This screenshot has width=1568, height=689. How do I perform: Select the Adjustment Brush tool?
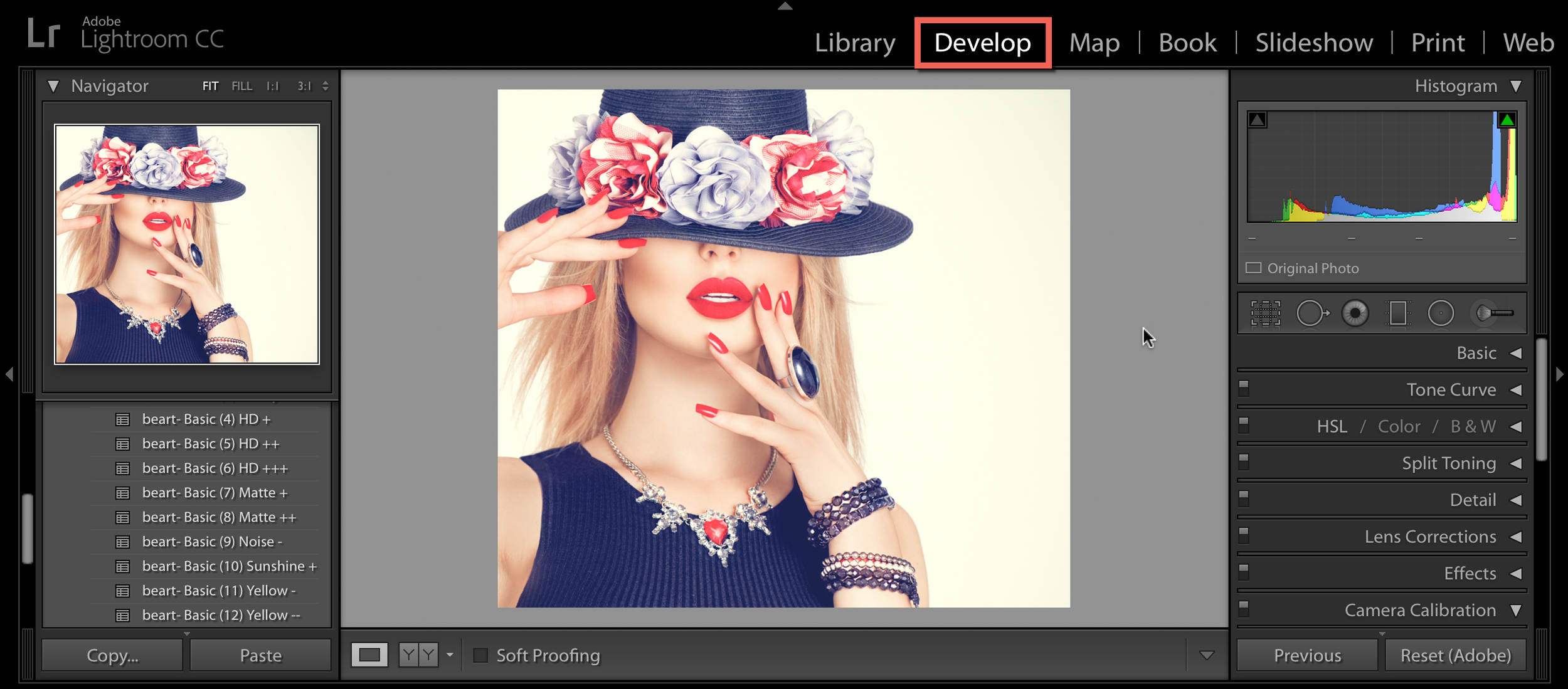click(1494, 313)
